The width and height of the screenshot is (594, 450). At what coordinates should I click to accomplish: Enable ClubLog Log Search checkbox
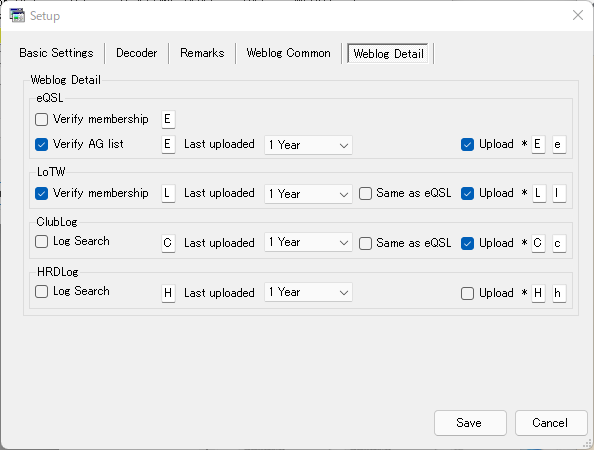pyautogui.click(x=41, y=241)
